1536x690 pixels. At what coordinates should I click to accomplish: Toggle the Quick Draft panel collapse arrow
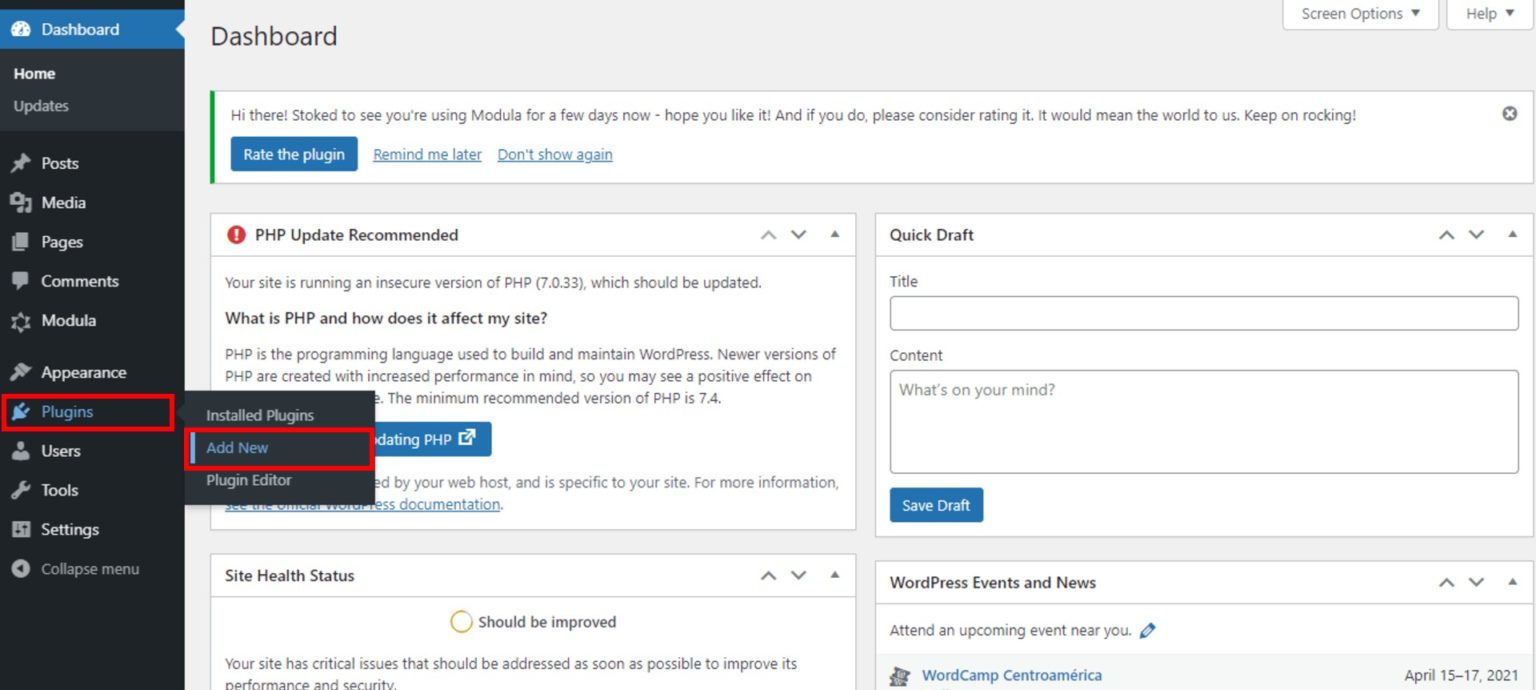pyautogui.click(x=1512, y=235)
